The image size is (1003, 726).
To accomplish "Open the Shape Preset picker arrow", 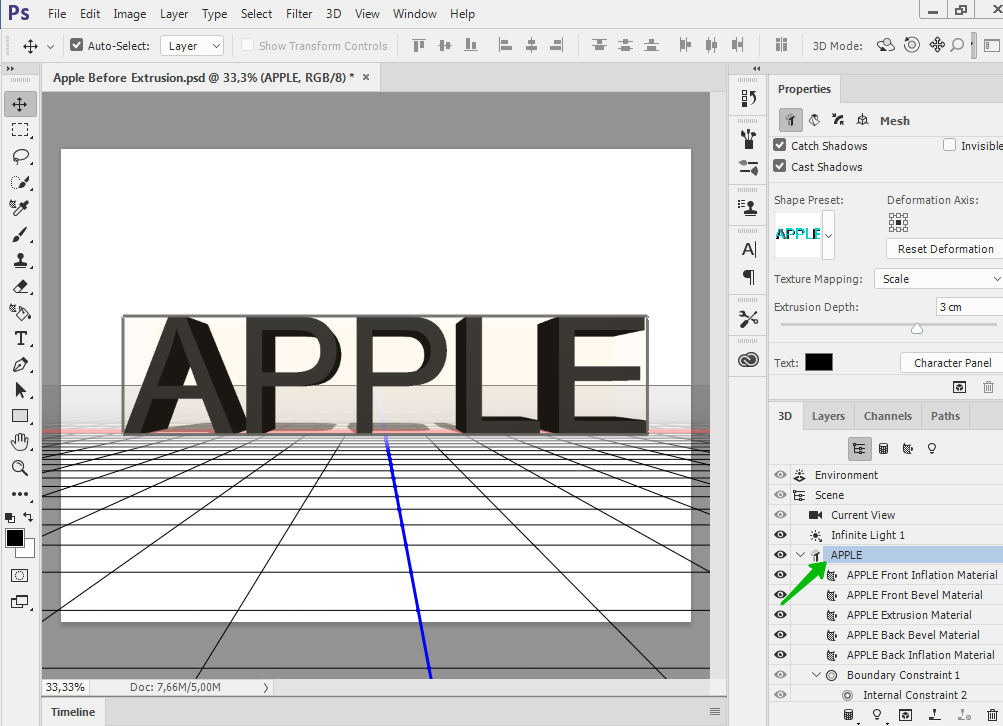I will [x=828, y=235].
